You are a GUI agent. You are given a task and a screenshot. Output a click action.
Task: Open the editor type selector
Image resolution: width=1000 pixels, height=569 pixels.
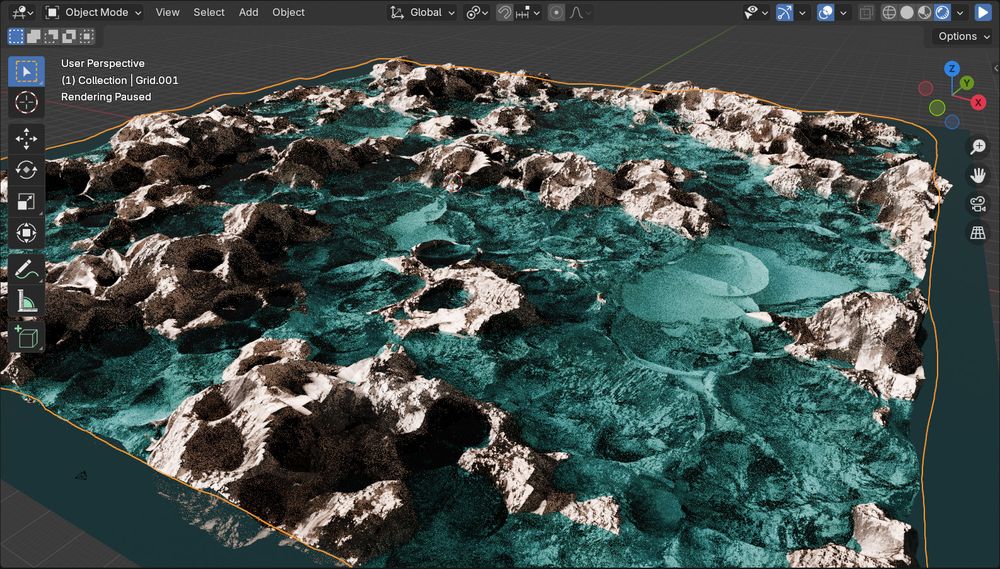[x=22, y=12]
